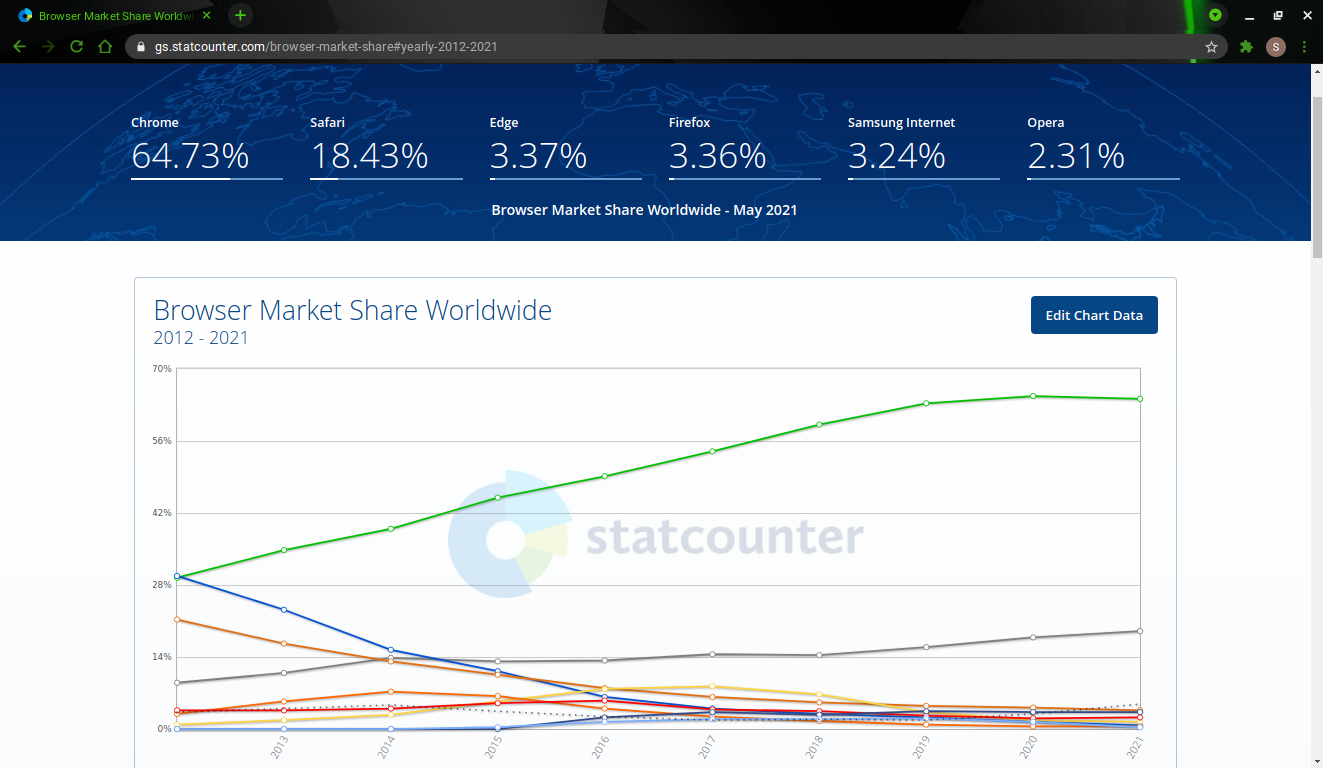Open the user profile avatar

(x=1275, y=47)
